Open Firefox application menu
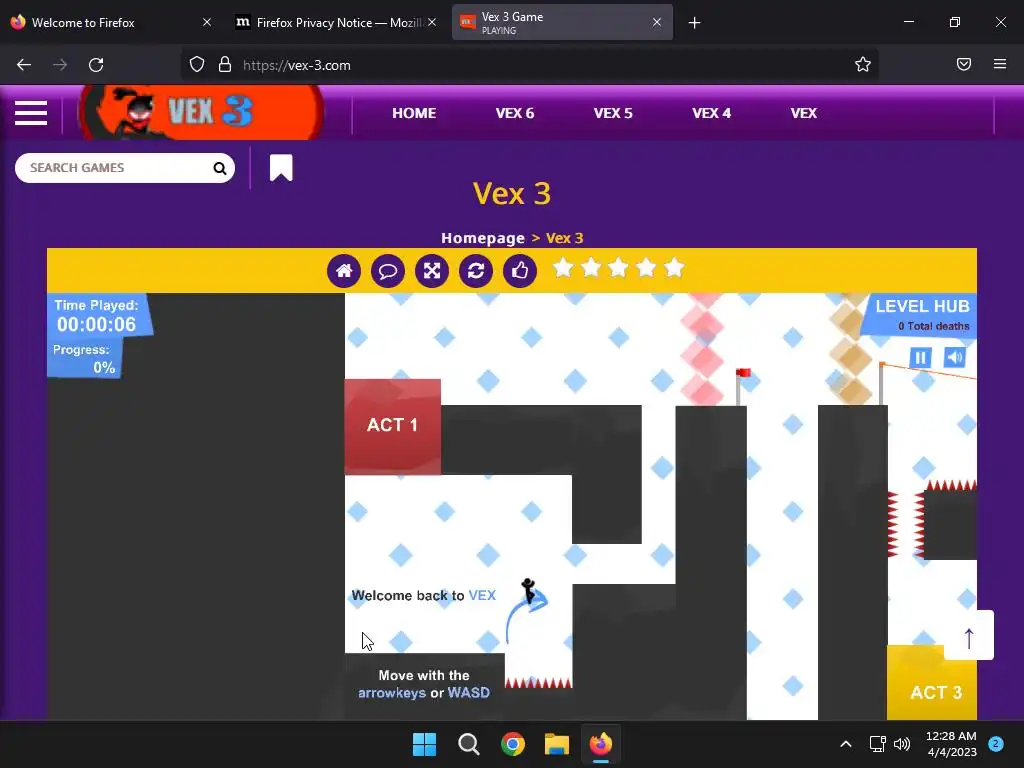This screenshot has height=768, width=1024. 1000,64
